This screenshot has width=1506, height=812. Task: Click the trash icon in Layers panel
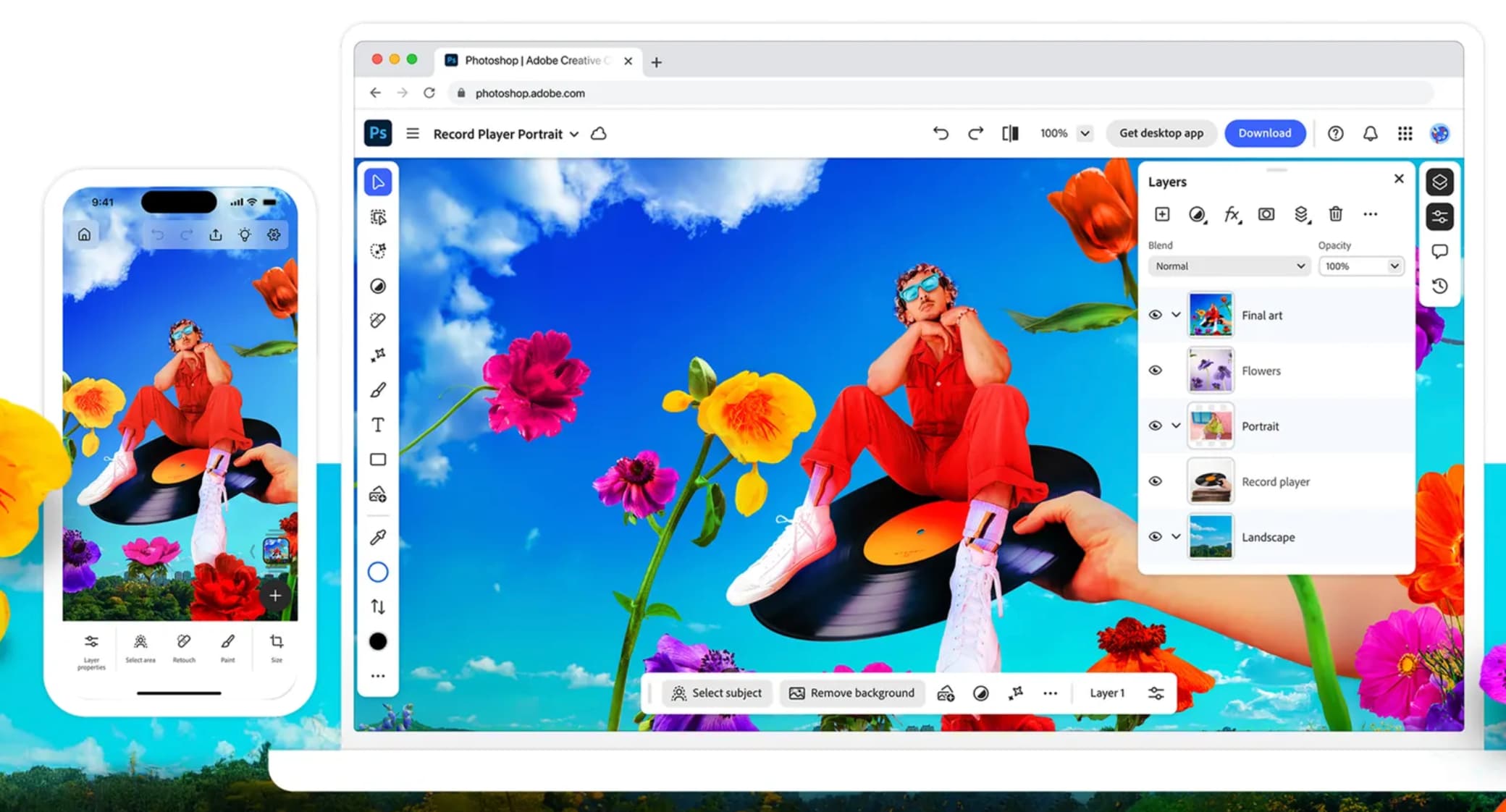1335,214
